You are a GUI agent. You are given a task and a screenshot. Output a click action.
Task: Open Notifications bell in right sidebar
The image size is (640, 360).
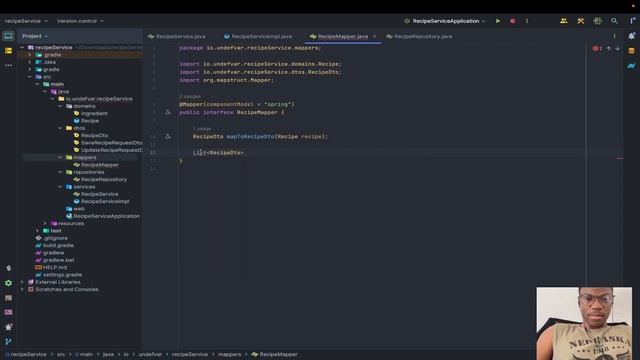point(631,36)
